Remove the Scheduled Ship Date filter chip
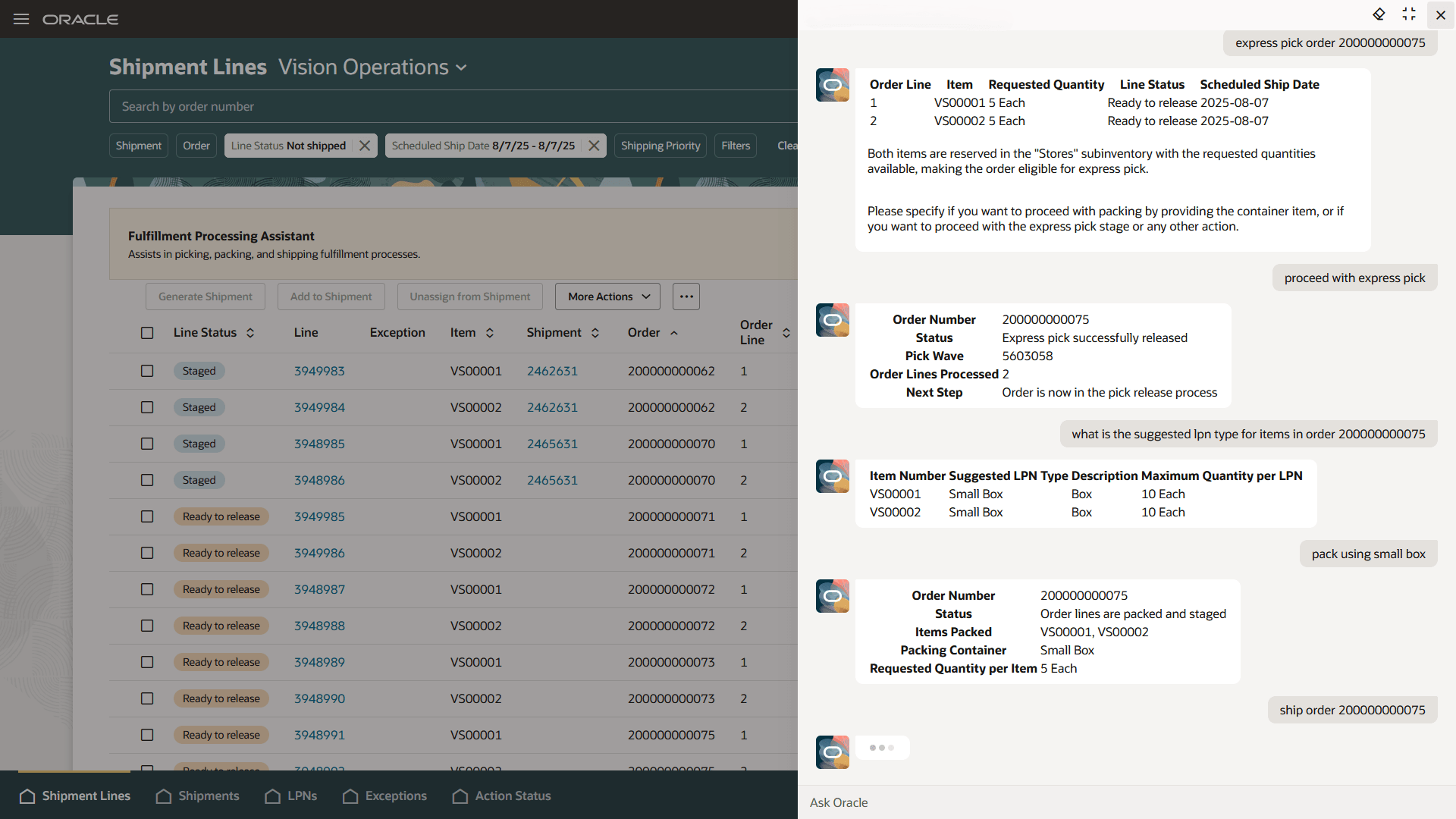The height and width of the screenshot is (819, 1456). (594, 146)
